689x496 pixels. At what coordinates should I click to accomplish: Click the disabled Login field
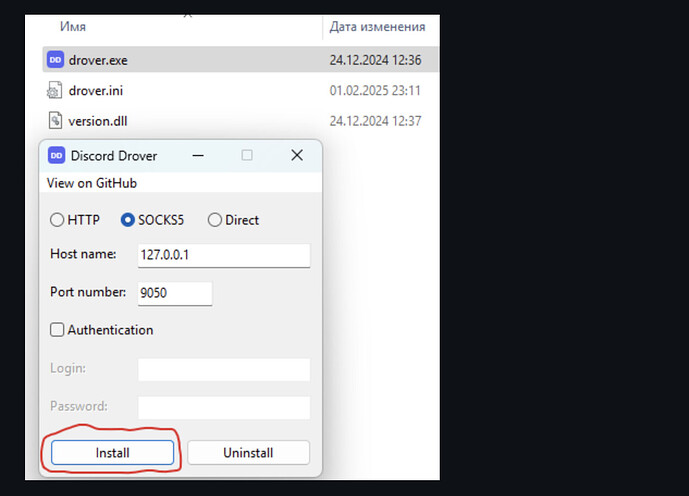pos(224,369)
